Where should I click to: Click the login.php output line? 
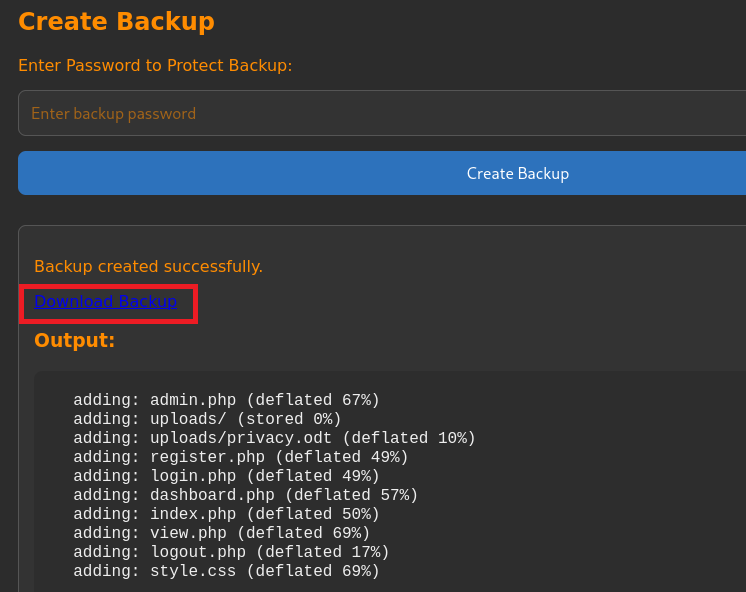pyautogui.click(x=226, y=476)
